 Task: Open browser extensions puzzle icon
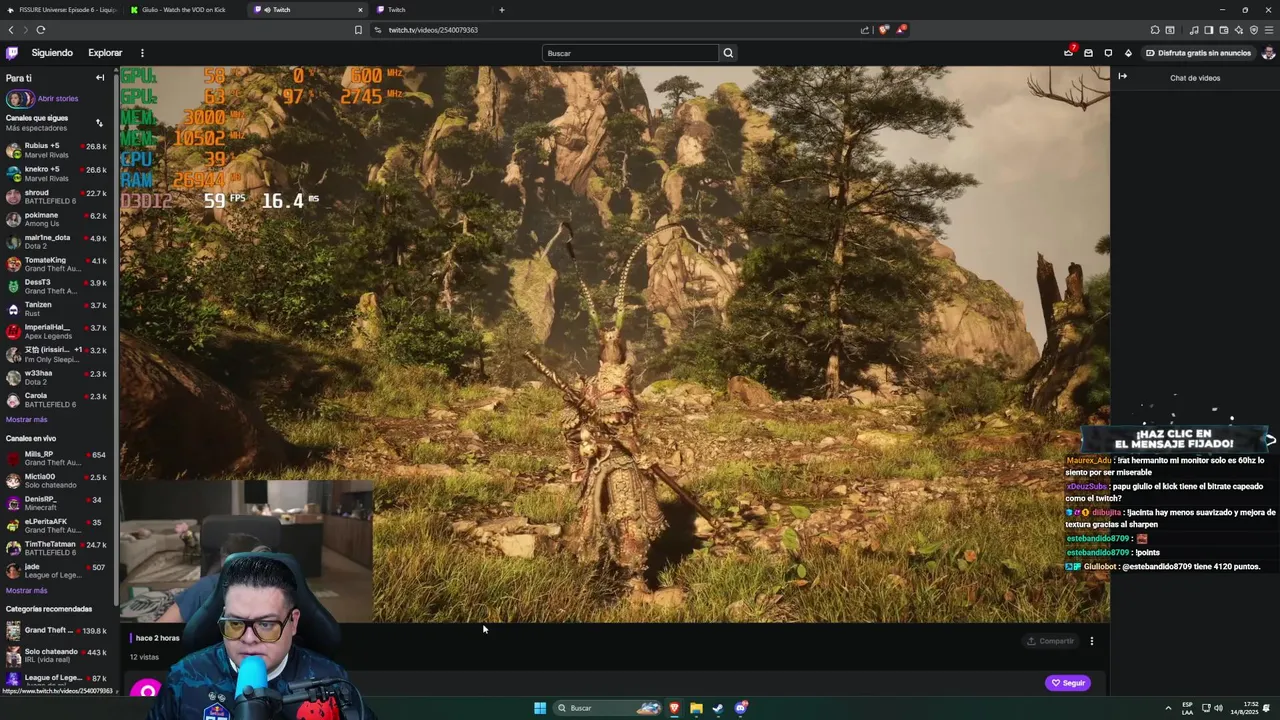(1155, 30)
